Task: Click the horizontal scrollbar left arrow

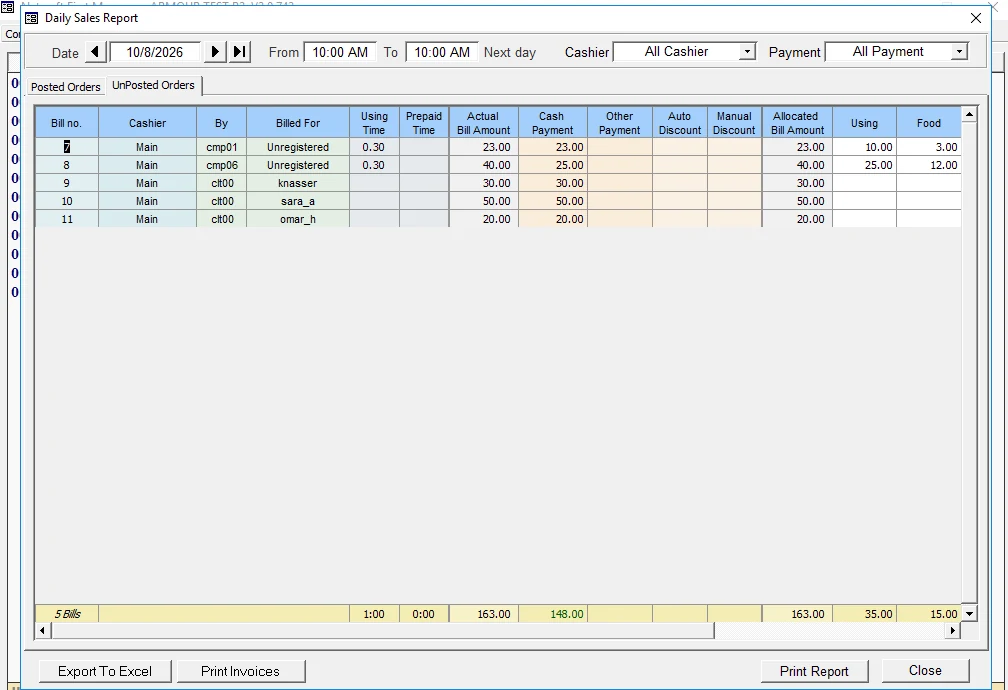Action: 42,631
